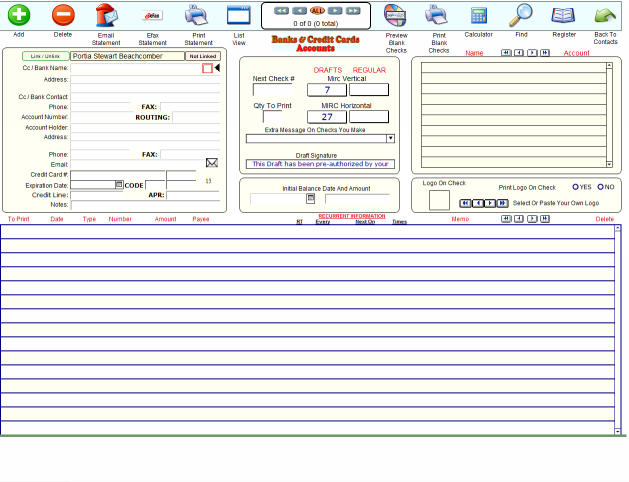Go Back To Contacts
Viewport: 629px width, 482px height.
pyautogui.click(x=604, y=15)
